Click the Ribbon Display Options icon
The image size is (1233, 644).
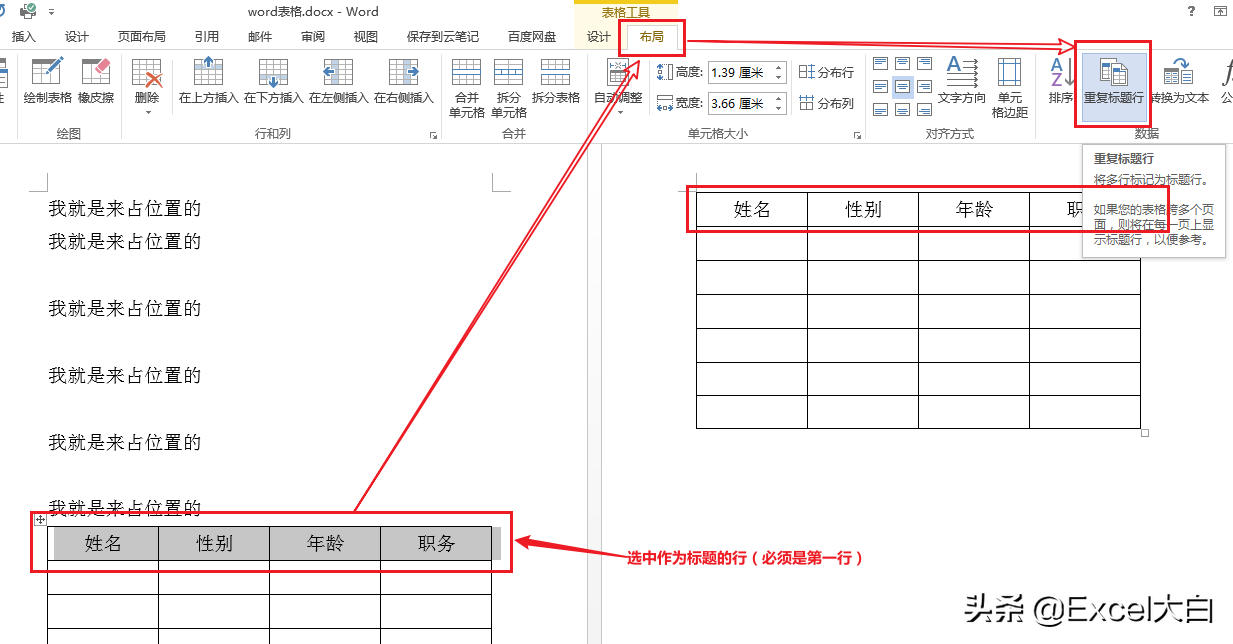point(1221,11)
